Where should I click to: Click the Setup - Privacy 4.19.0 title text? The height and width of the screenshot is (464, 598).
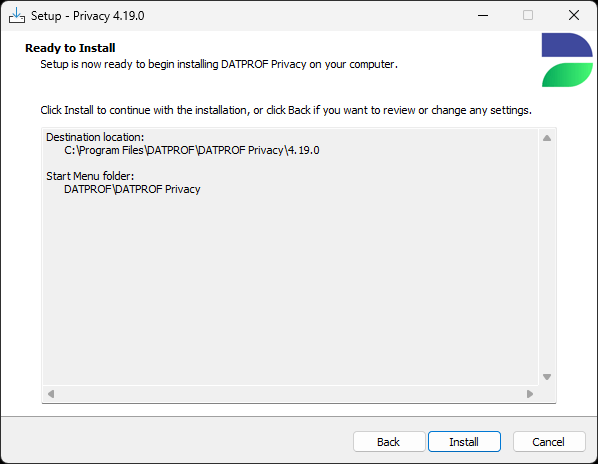coord(88,16)
